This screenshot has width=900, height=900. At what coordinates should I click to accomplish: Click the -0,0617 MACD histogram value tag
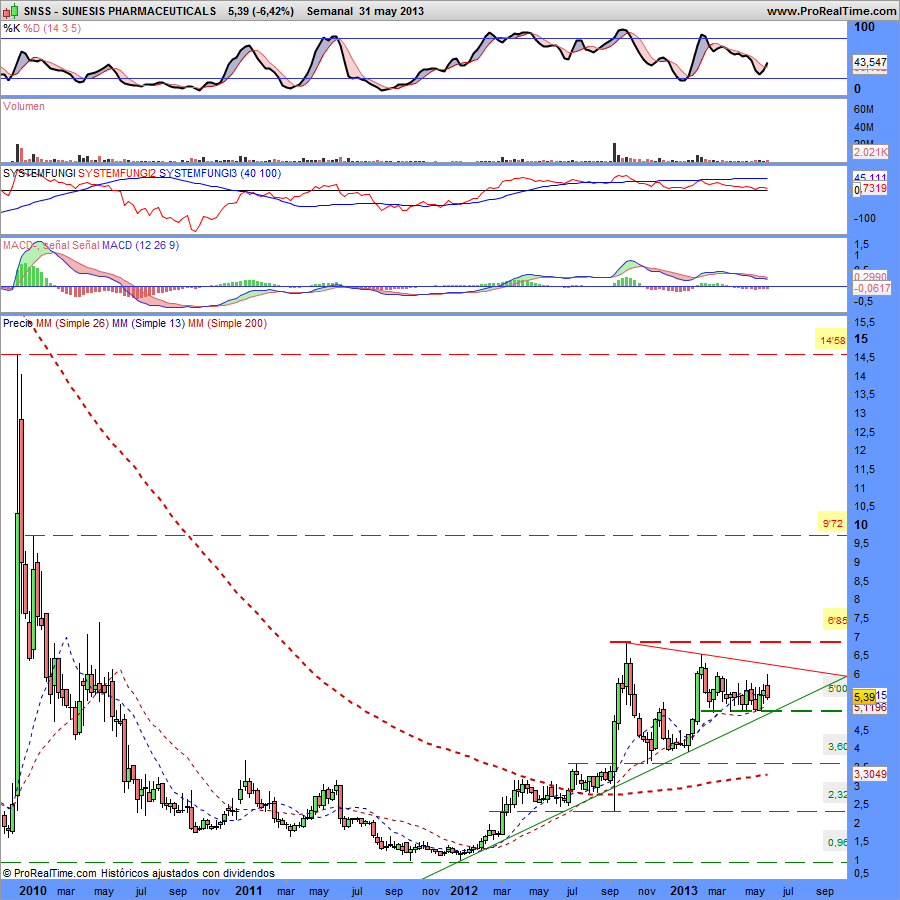[x=871, y=288]
